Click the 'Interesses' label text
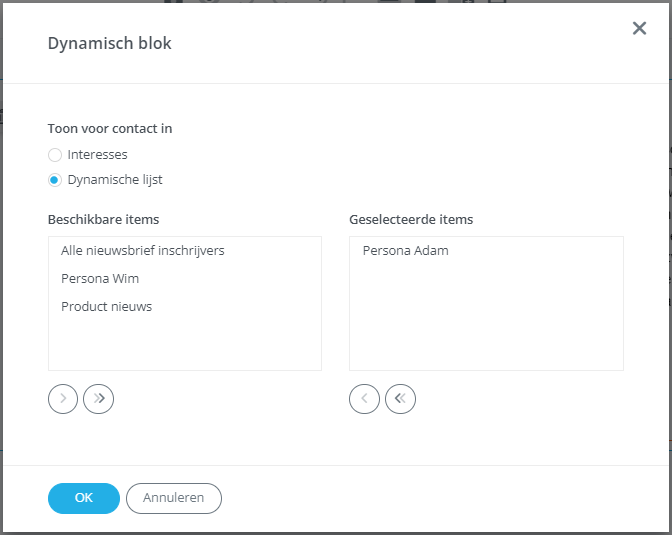The width and height of the screenshot is (672, 535). [x=98, y=154]
